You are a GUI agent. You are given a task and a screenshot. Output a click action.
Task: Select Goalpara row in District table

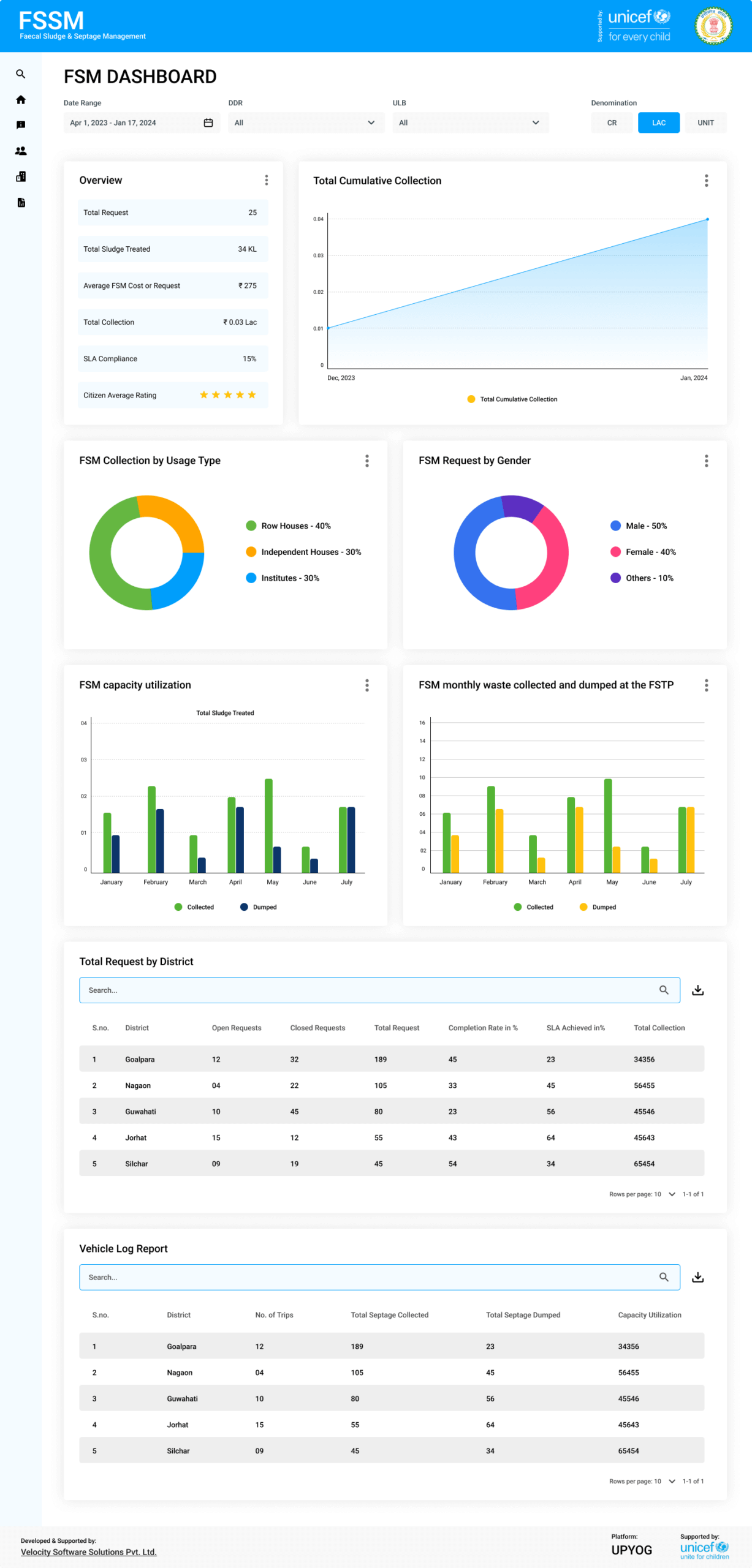(x=392, y=1060)
